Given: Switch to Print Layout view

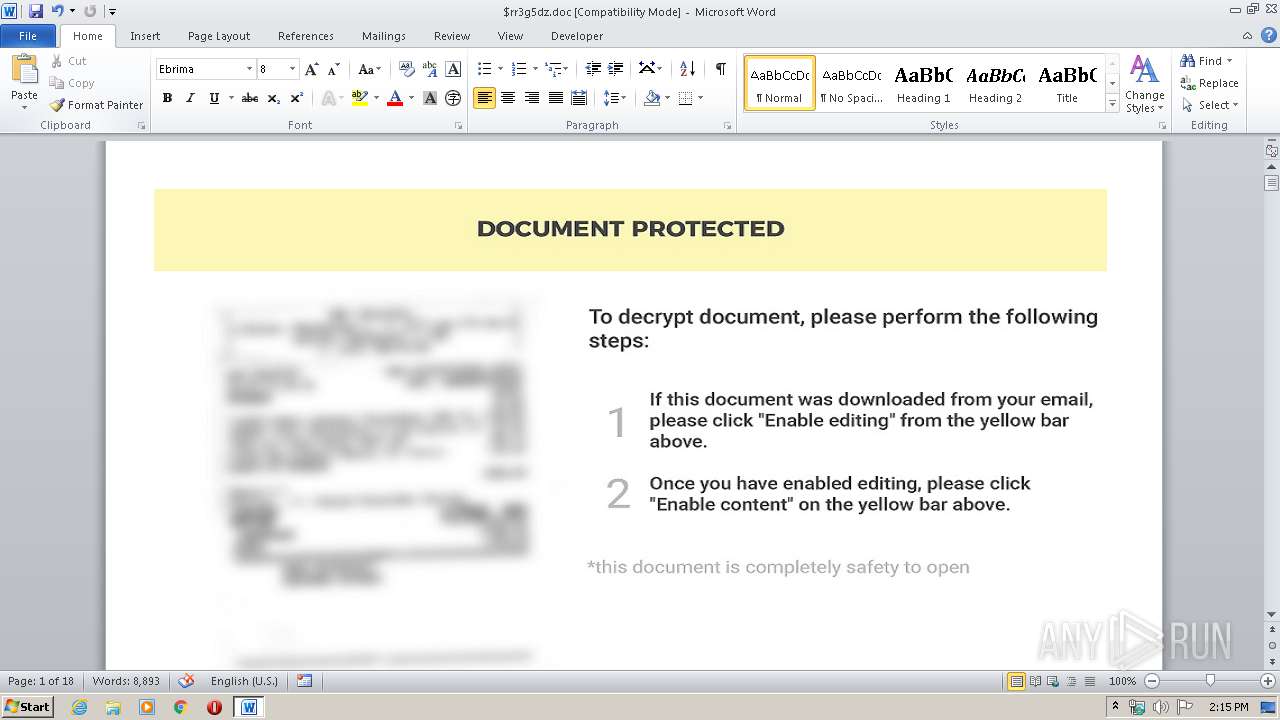Looking at the screenshot, I should click(1017, 681).
